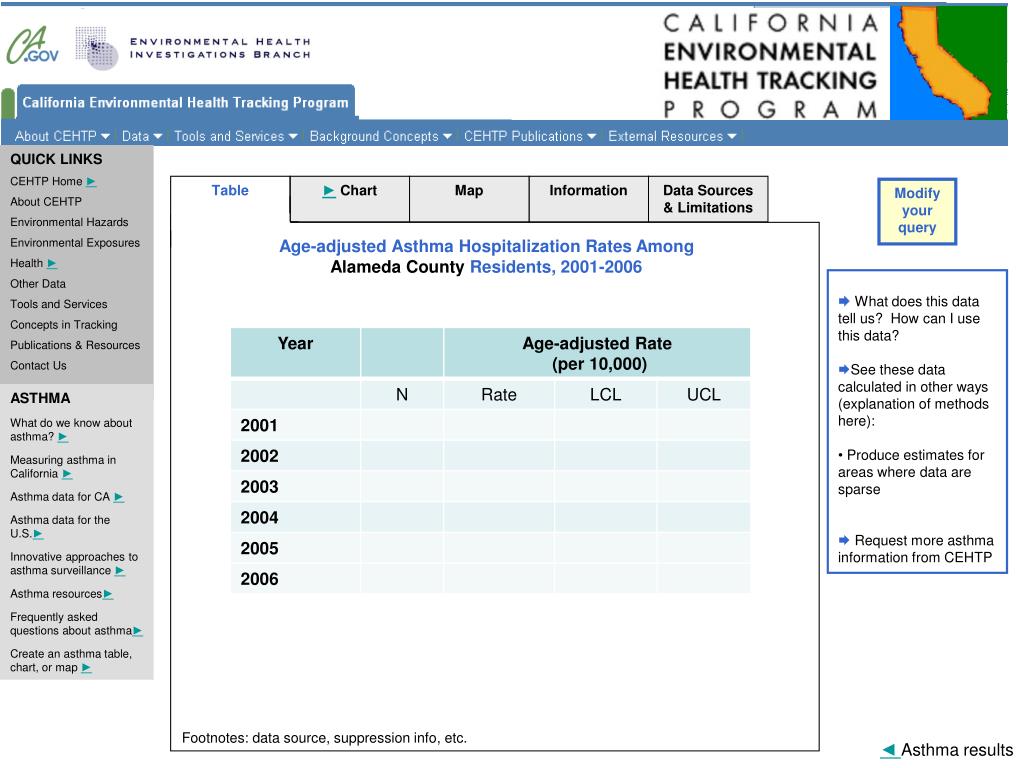This screenshot has width=1024, height=768.
Task: Open Environmental Hazards link
Action: (69, 222)
